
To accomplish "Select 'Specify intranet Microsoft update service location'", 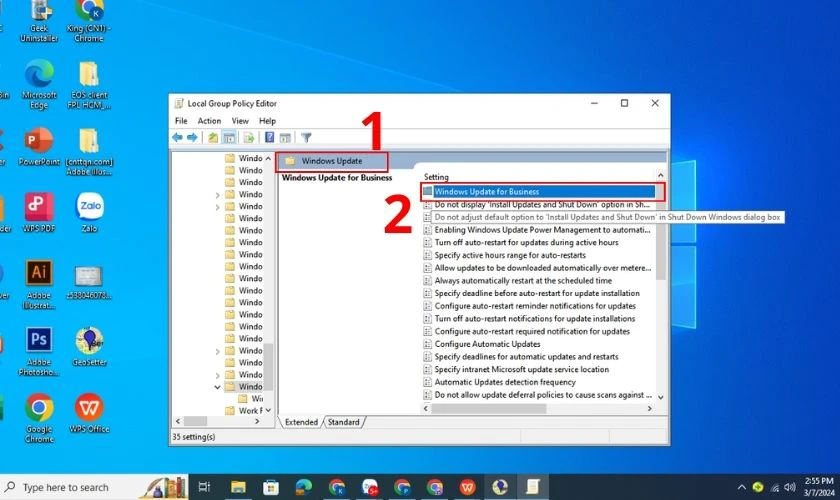I will (516, 370).
